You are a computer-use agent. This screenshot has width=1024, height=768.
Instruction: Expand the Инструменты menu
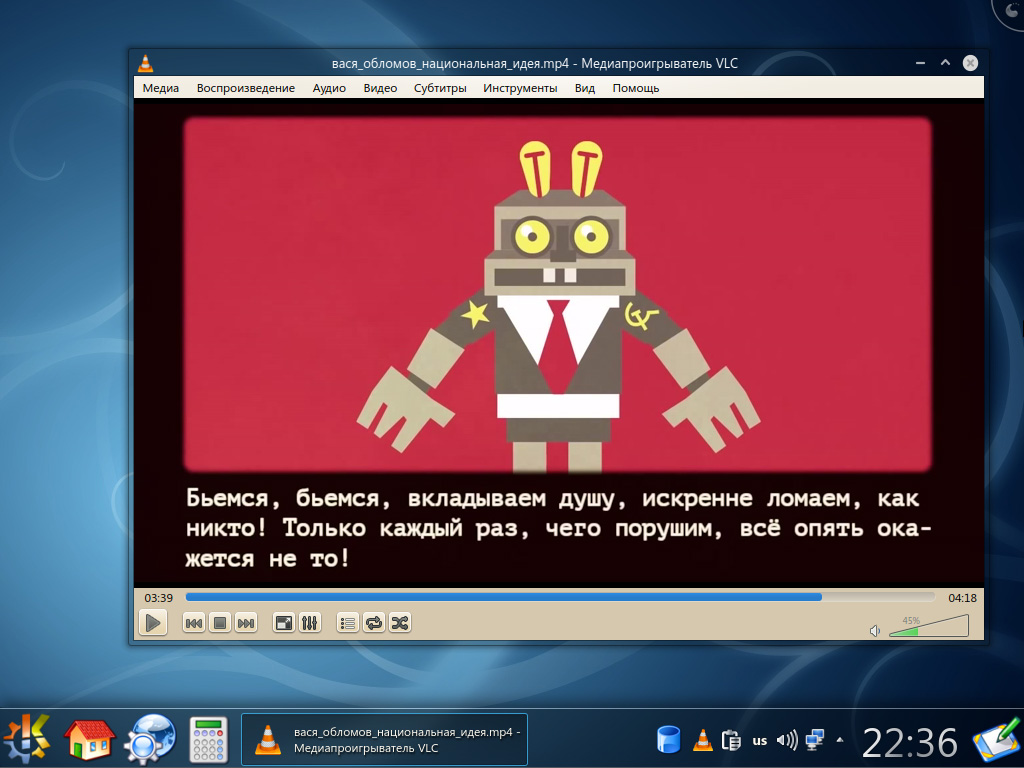point(520,88)
